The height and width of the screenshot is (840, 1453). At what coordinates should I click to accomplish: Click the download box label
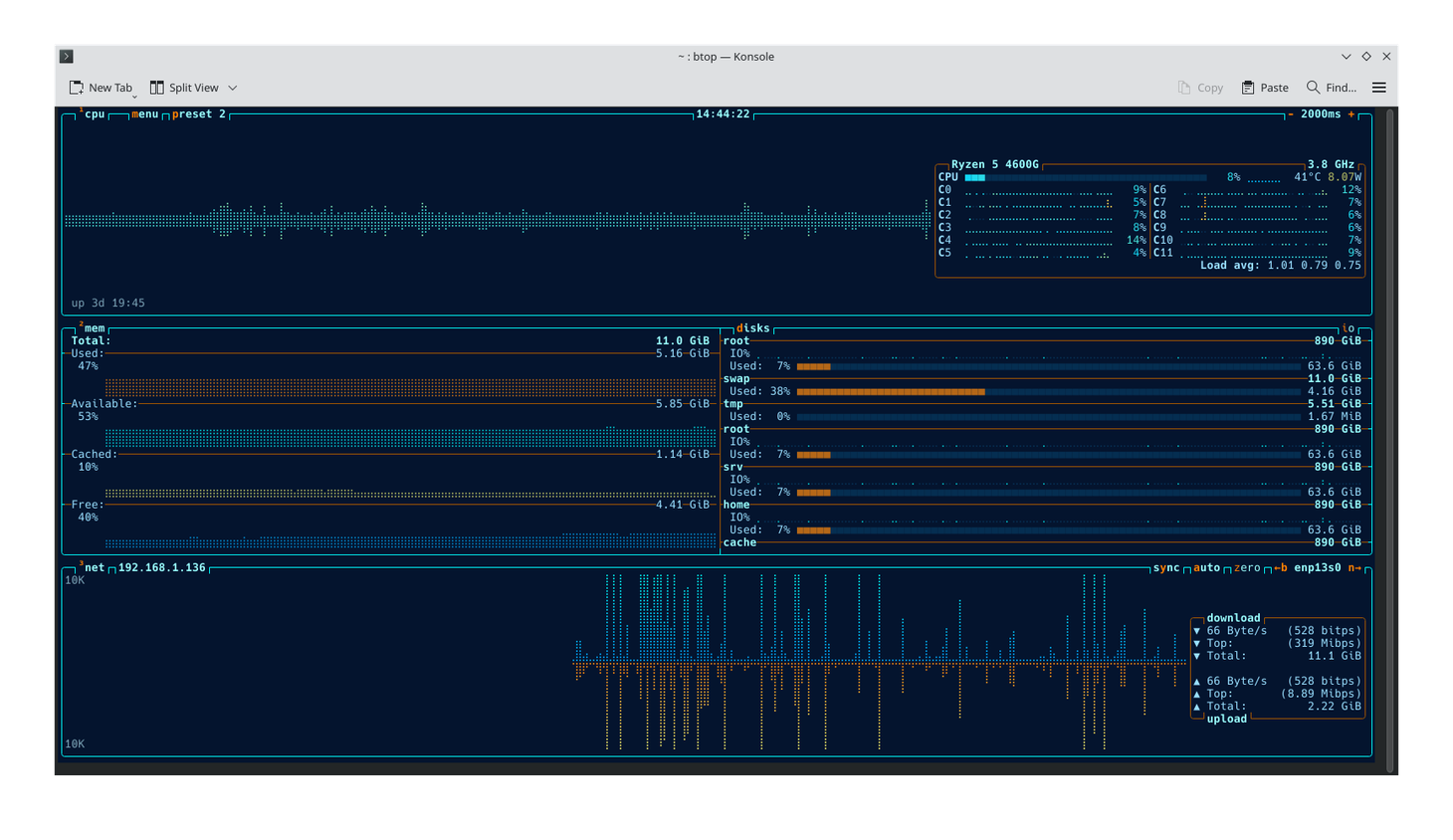pos(1233,618)
